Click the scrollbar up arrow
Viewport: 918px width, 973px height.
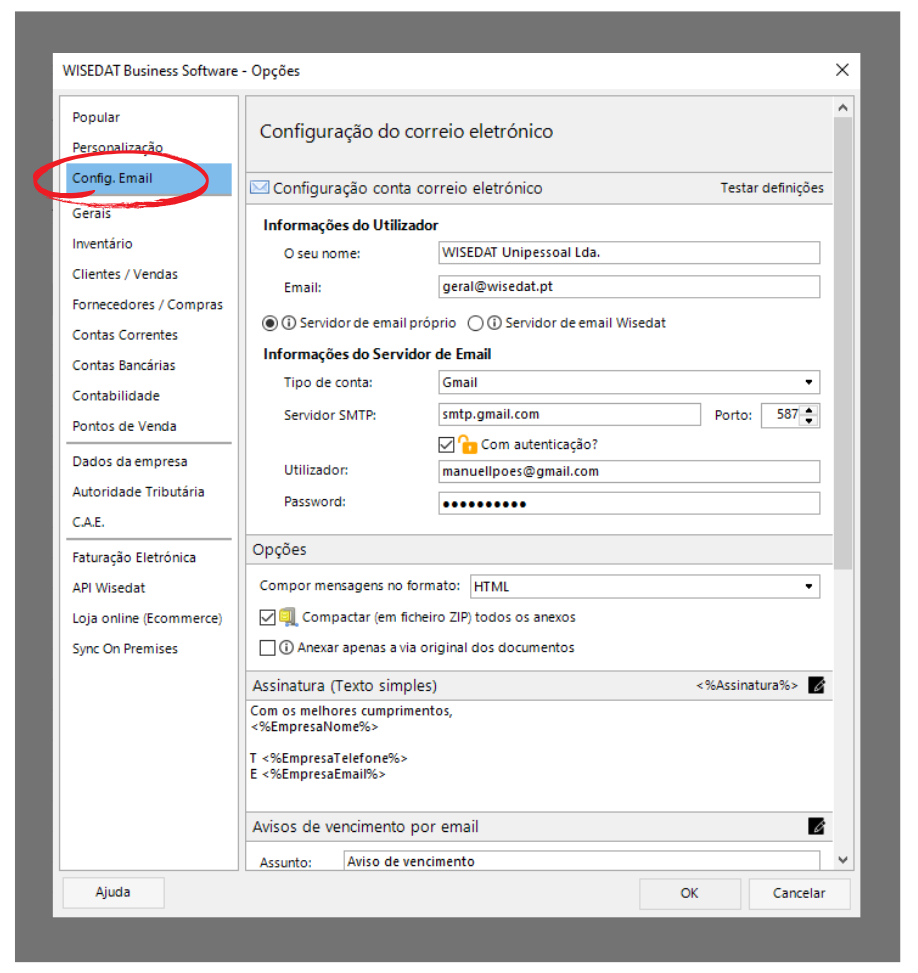click(x=843, y=107)
